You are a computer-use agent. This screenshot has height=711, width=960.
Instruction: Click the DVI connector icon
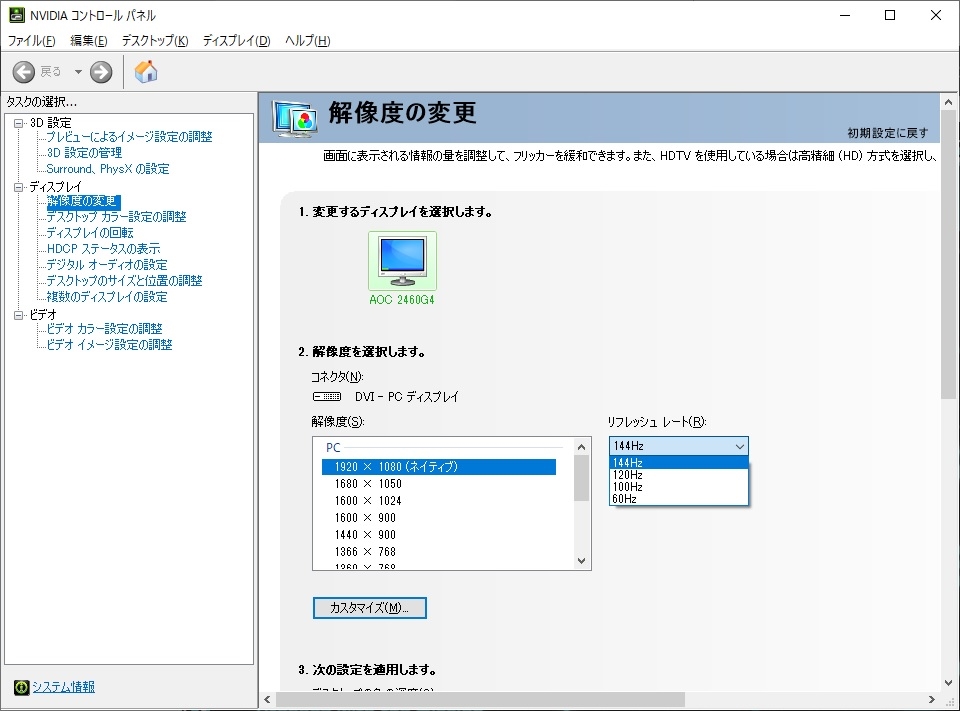pos(327,397)
